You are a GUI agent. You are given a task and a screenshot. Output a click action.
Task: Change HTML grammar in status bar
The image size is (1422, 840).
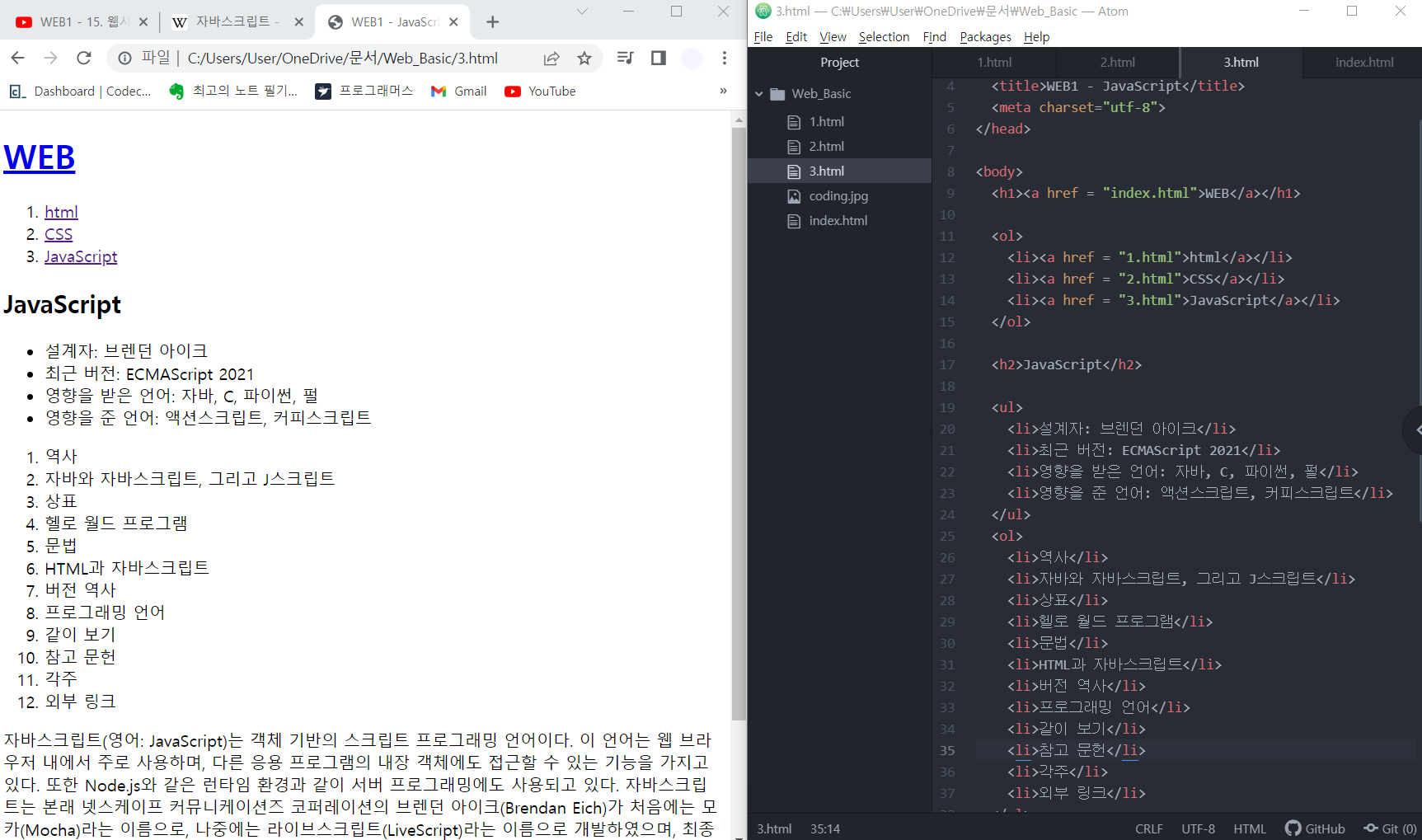pos(1249,828)
